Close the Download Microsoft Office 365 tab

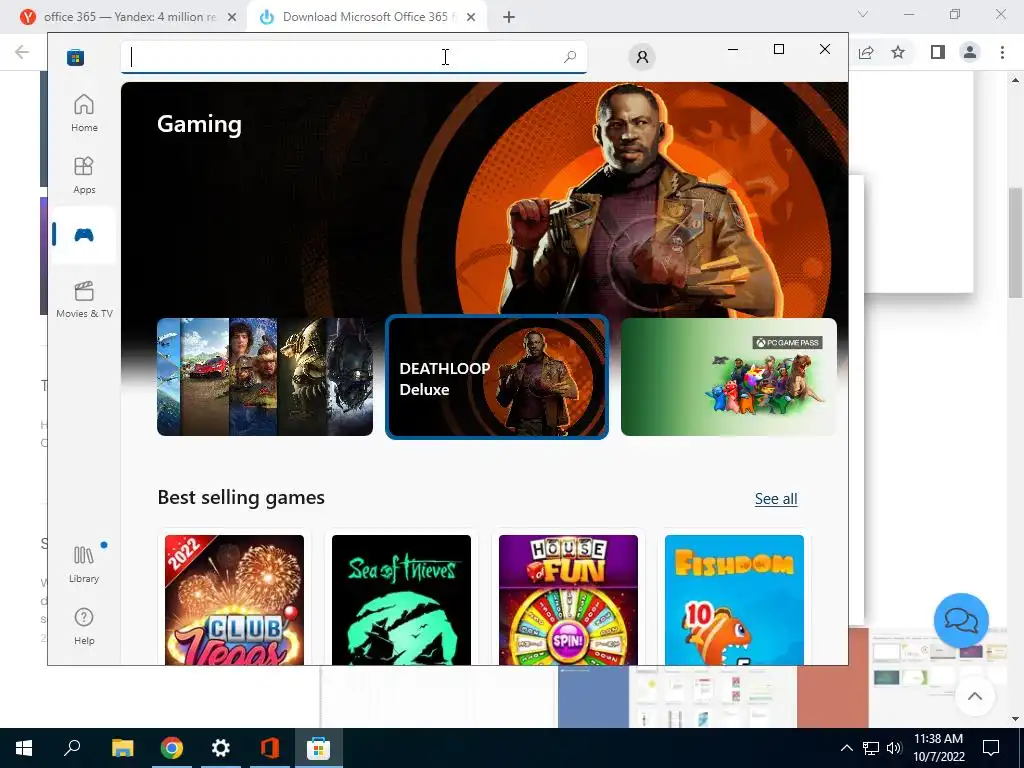[471, 17]
